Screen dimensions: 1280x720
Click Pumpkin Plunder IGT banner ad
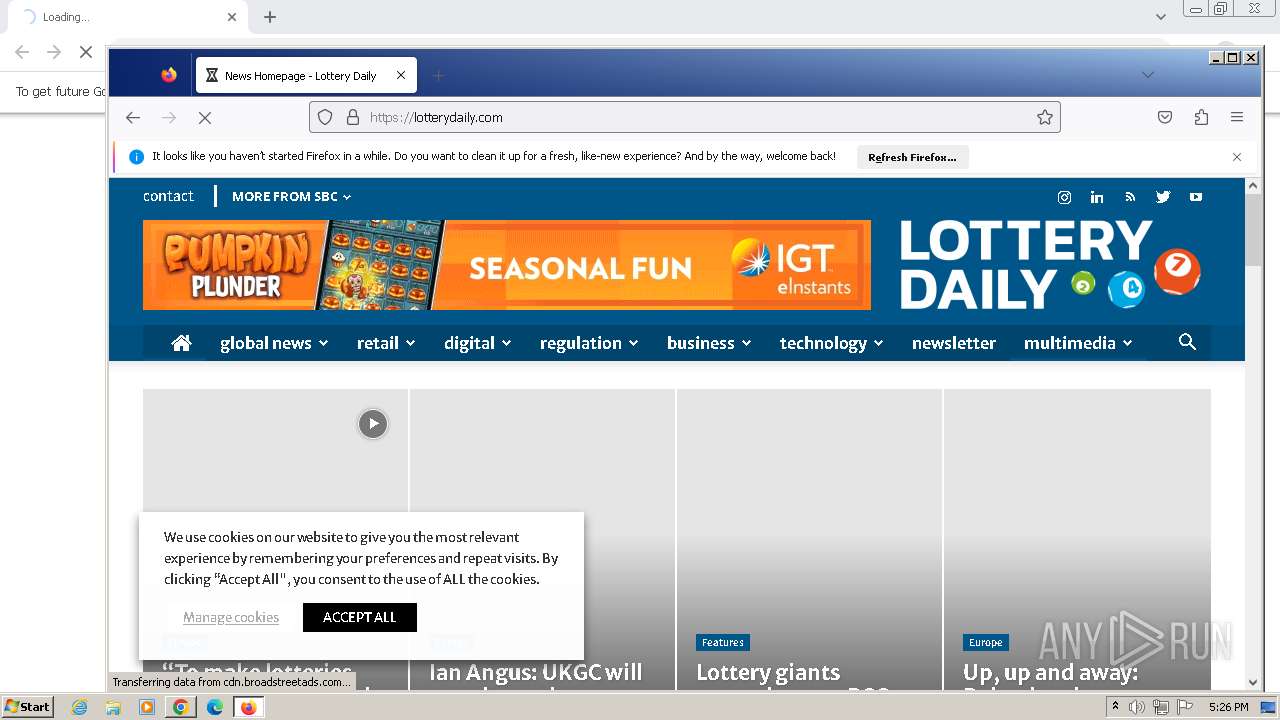507,265
